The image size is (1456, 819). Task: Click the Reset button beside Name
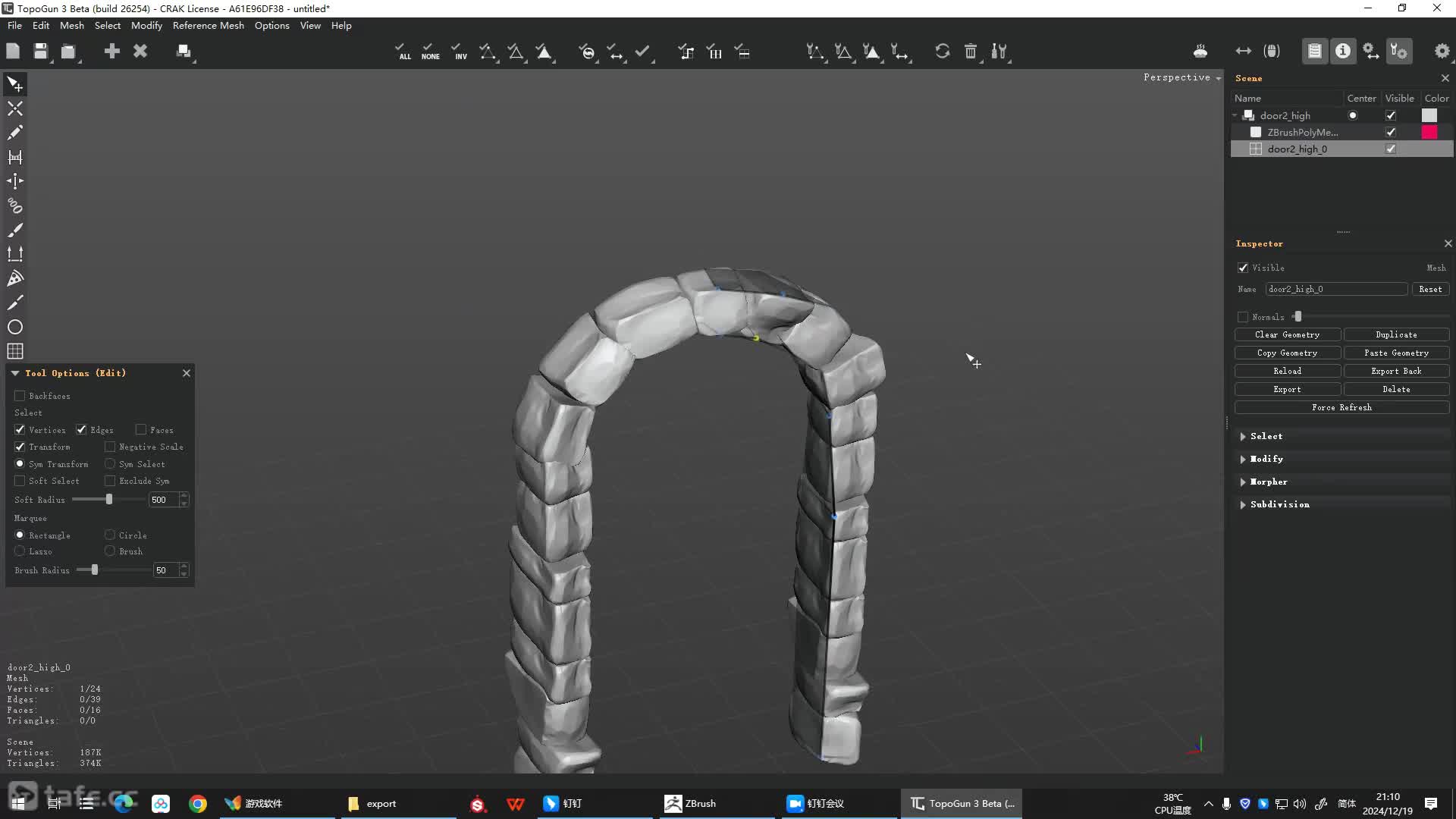pyautogui.click(x=1430, y=289)
